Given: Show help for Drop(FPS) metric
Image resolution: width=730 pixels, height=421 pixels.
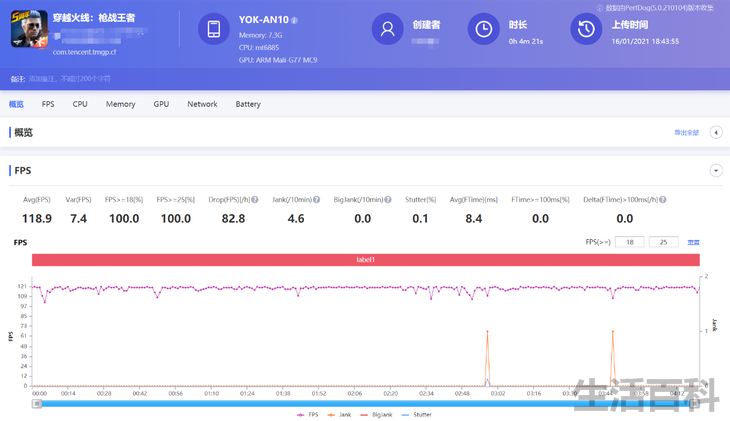Looking at the screenshot, I should coord(255,200).
